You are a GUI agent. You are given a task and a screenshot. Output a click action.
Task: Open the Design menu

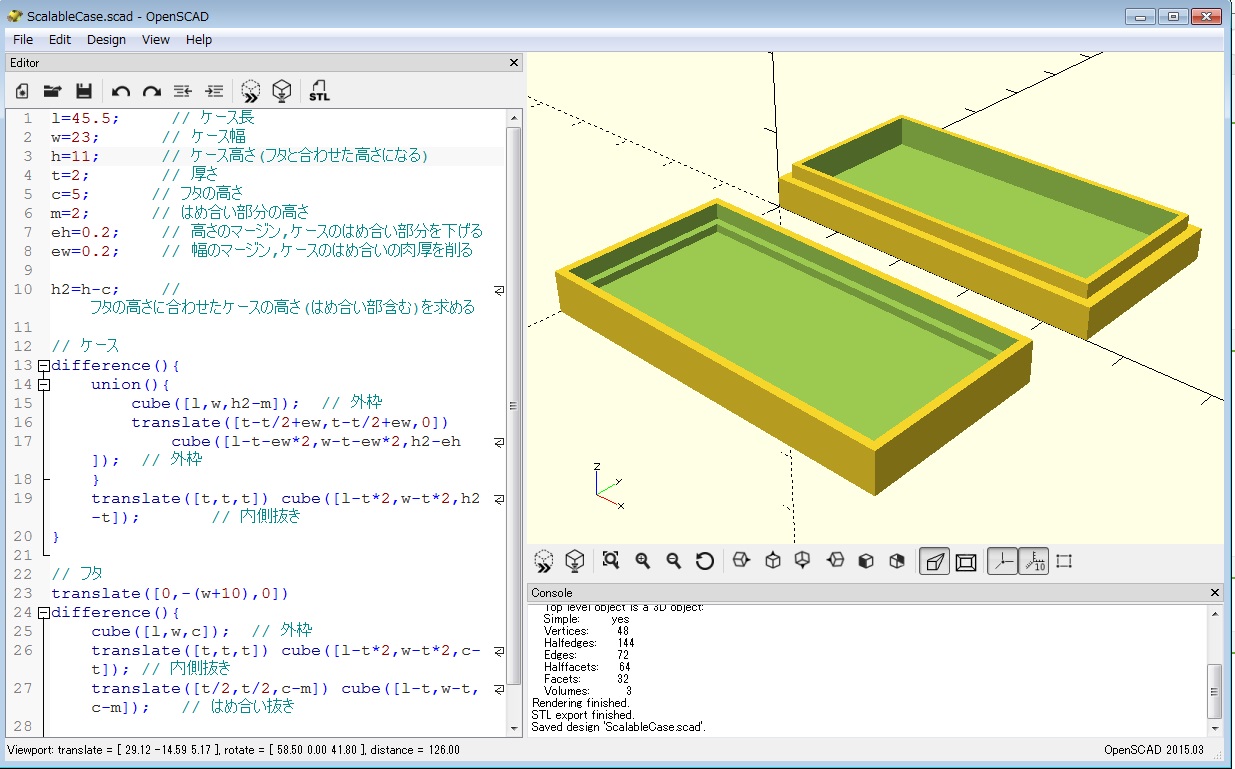coord(106,39)
